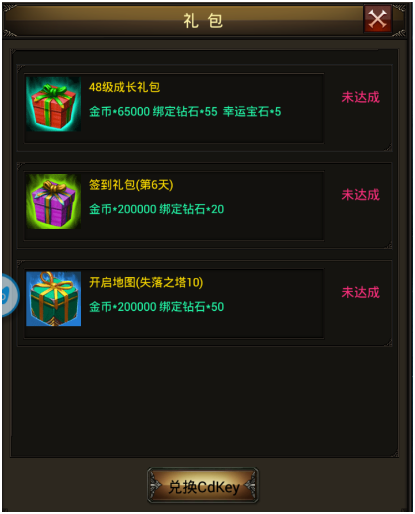Image resolution: width=415 pixels, height=514 pixels.
Task: Open the 48级成长礼包 row panel
Action: coord(204,108)
